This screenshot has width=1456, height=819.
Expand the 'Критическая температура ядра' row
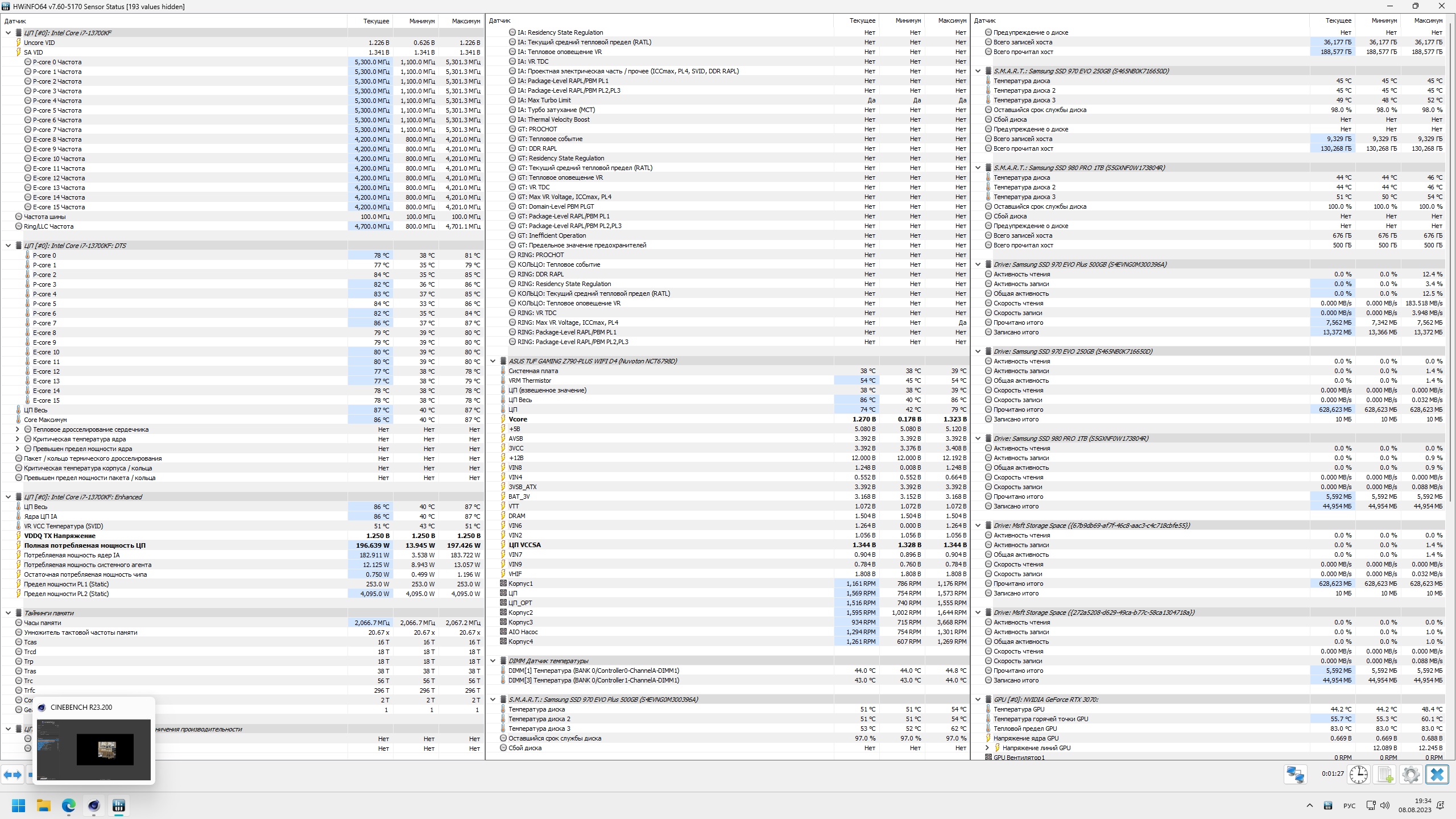click(x=17, y=439)
